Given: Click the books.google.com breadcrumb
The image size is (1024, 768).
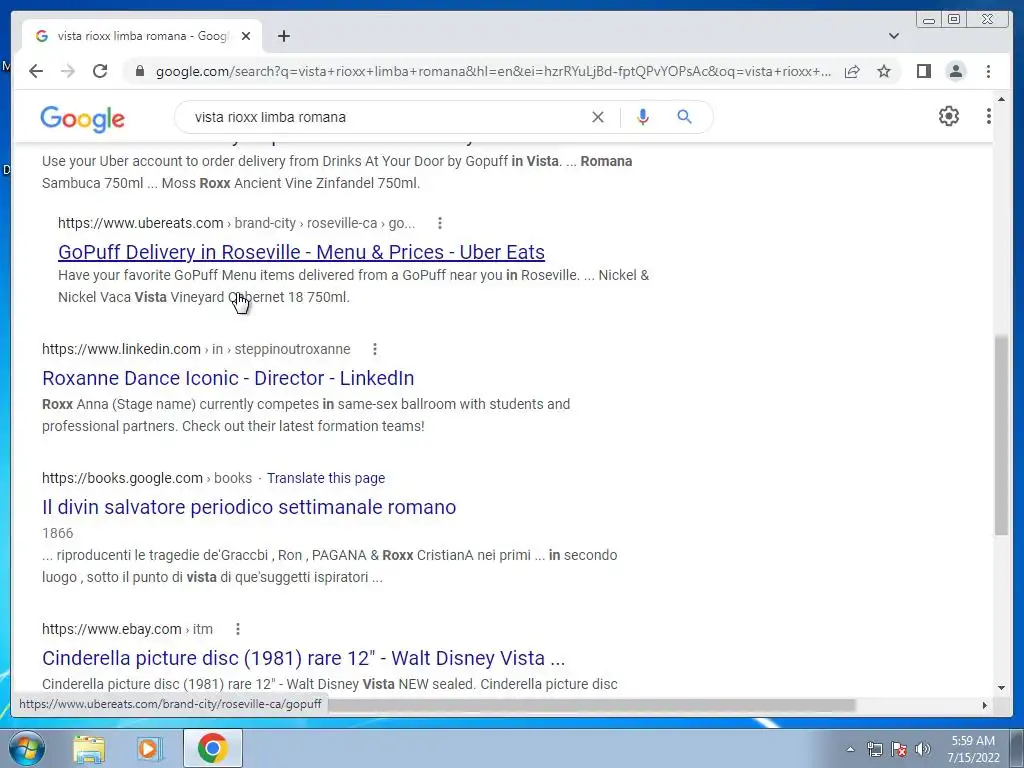Looking at the screenshot, I should 147,478.
